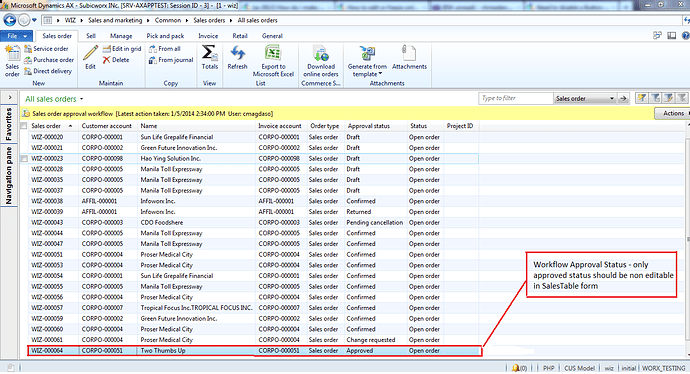The height and width of the screenshot is (374, 690).
Task: Create a Purchase order
Action: pyautogui.click(x=49, y=60)
